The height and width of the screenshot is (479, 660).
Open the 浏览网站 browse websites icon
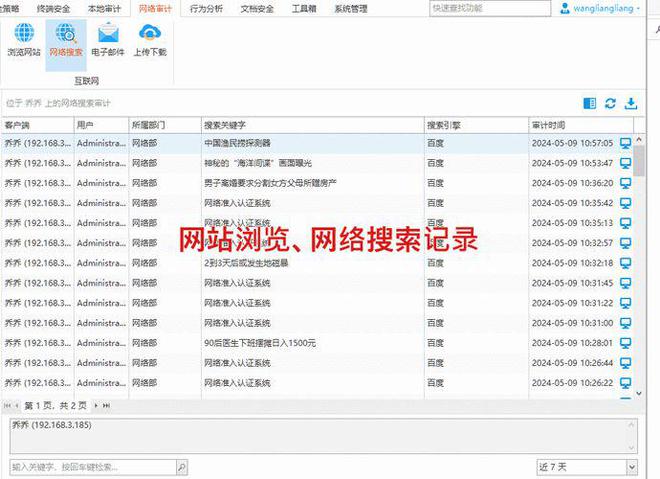coord(24,40)
